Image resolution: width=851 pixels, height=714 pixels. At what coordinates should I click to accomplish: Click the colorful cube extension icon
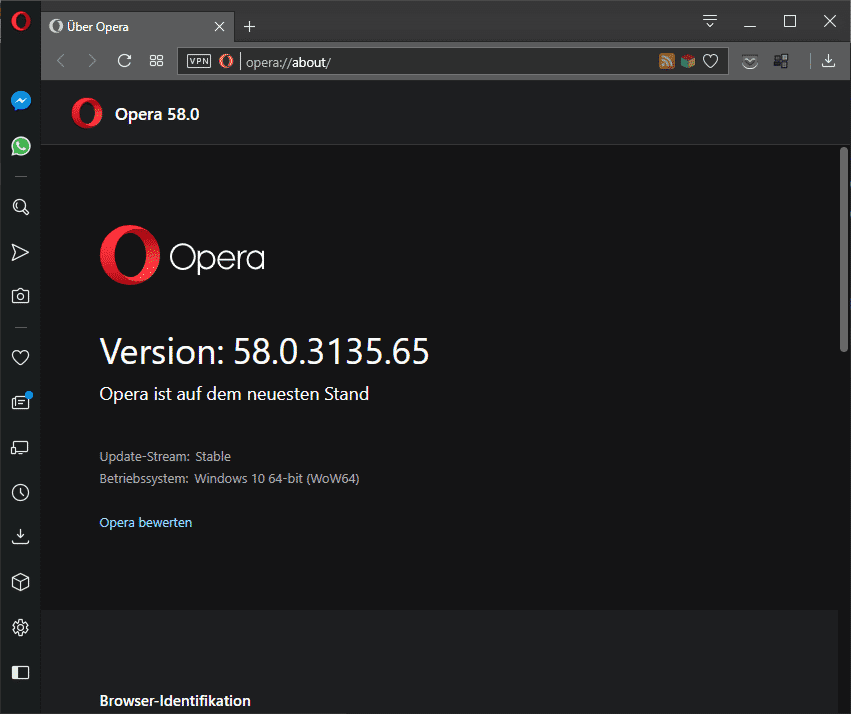(688, 61)
